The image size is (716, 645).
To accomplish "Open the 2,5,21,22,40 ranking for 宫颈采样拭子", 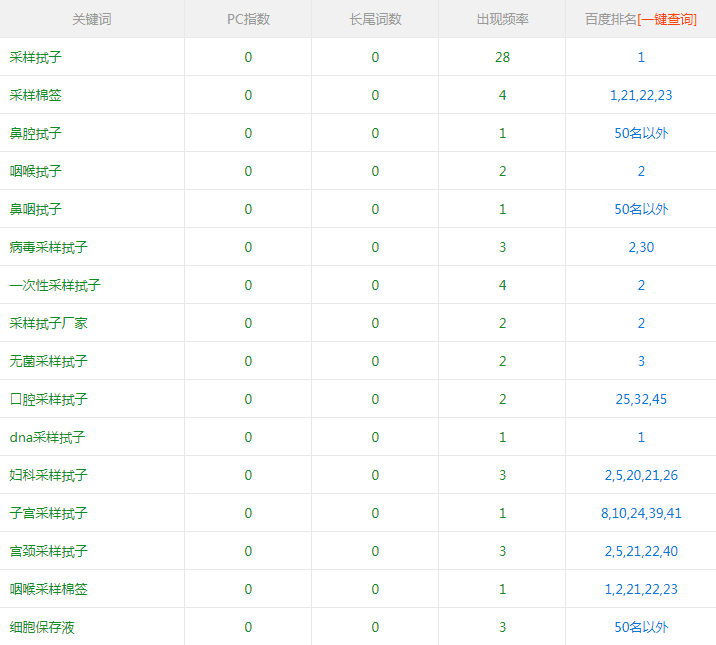I will [641, 551].
